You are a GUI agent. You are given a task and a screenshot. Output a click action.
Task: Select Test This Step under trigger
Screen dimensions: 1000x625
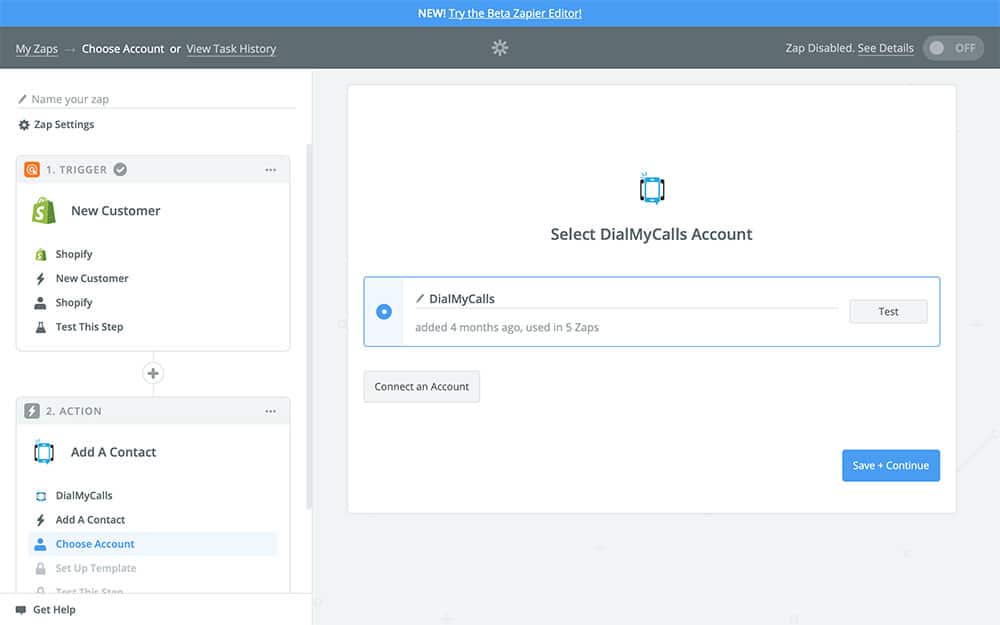[x=89, y=327]
